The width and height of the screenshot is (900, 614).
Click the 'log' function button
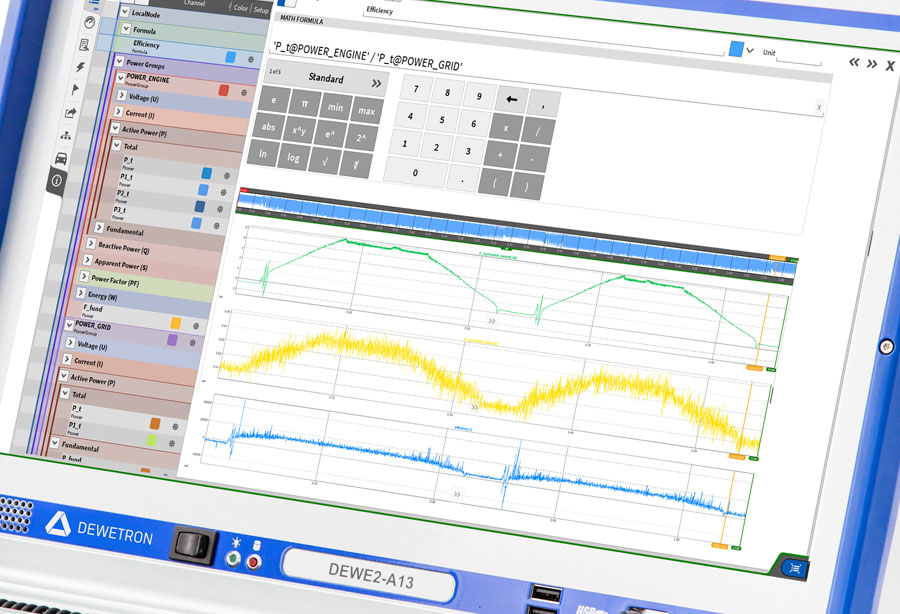point(293,158)
